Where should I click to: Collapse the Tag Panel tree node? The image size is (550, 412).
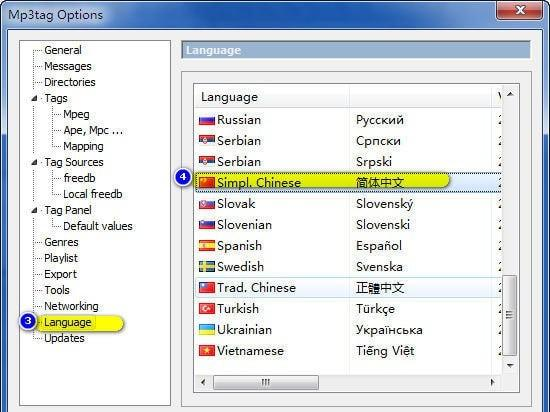(34, 210)
